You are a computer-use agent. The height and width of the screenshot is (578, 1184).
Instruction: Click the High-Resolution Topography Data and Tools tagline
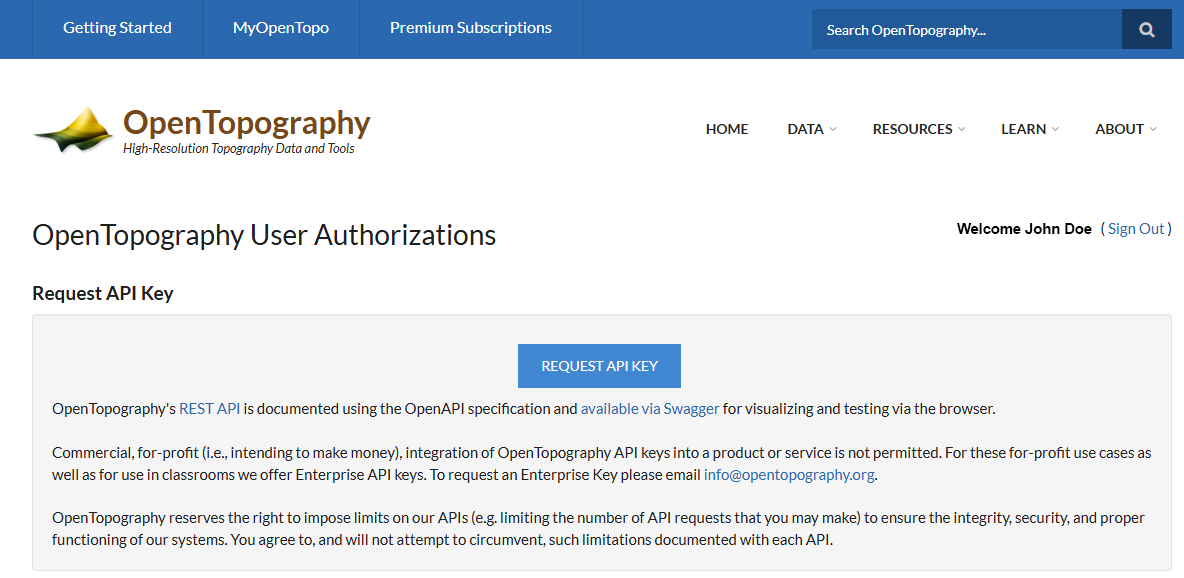coord(239,149)
